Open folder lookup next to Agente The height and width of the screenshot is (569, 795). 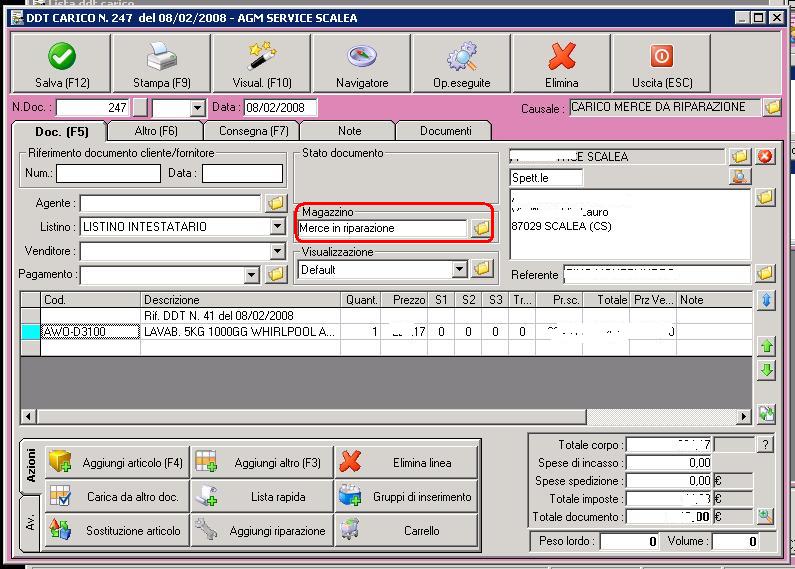tap(276, 203)
